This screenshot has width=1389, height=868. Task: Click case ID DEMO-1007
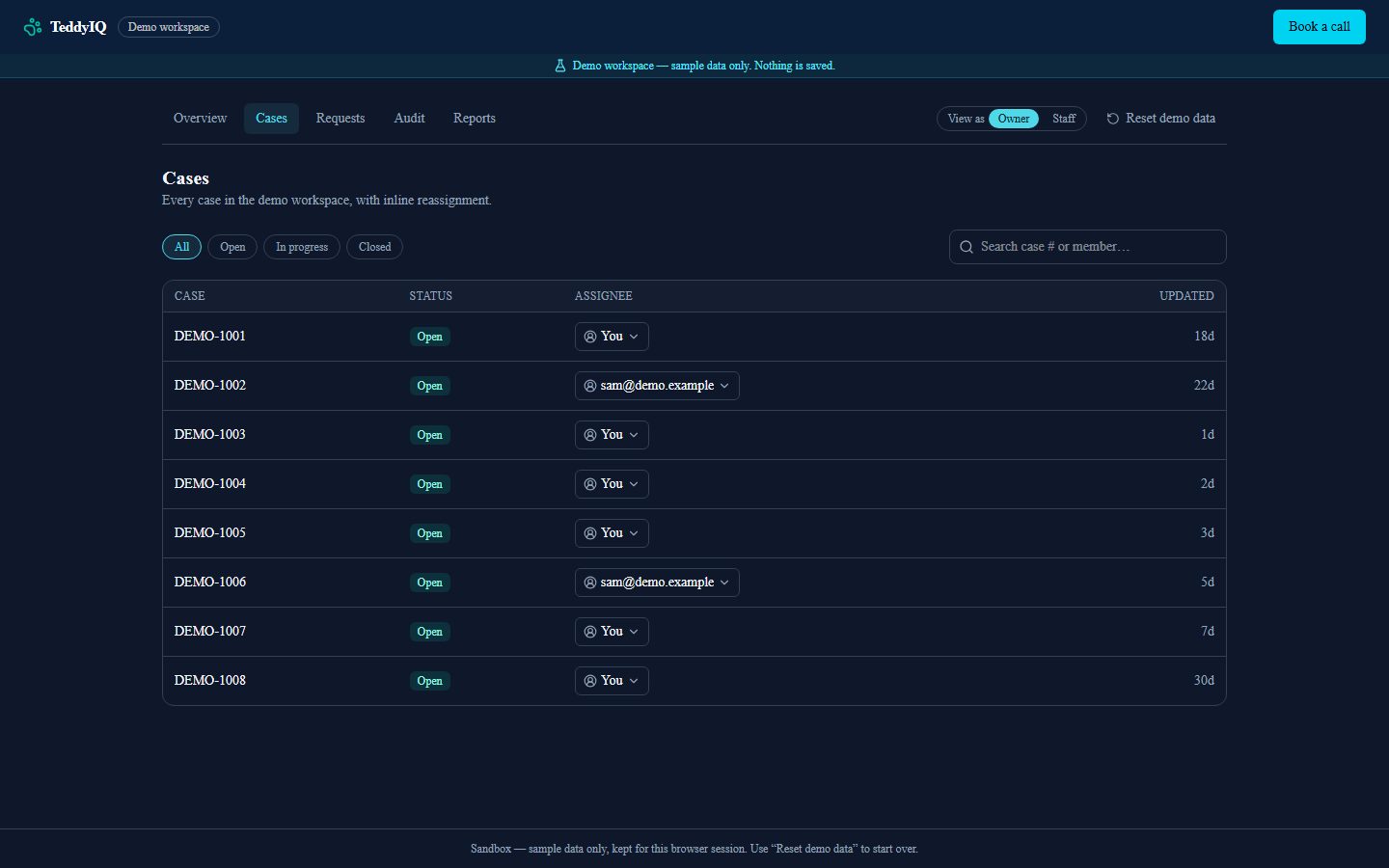[210, 632]
